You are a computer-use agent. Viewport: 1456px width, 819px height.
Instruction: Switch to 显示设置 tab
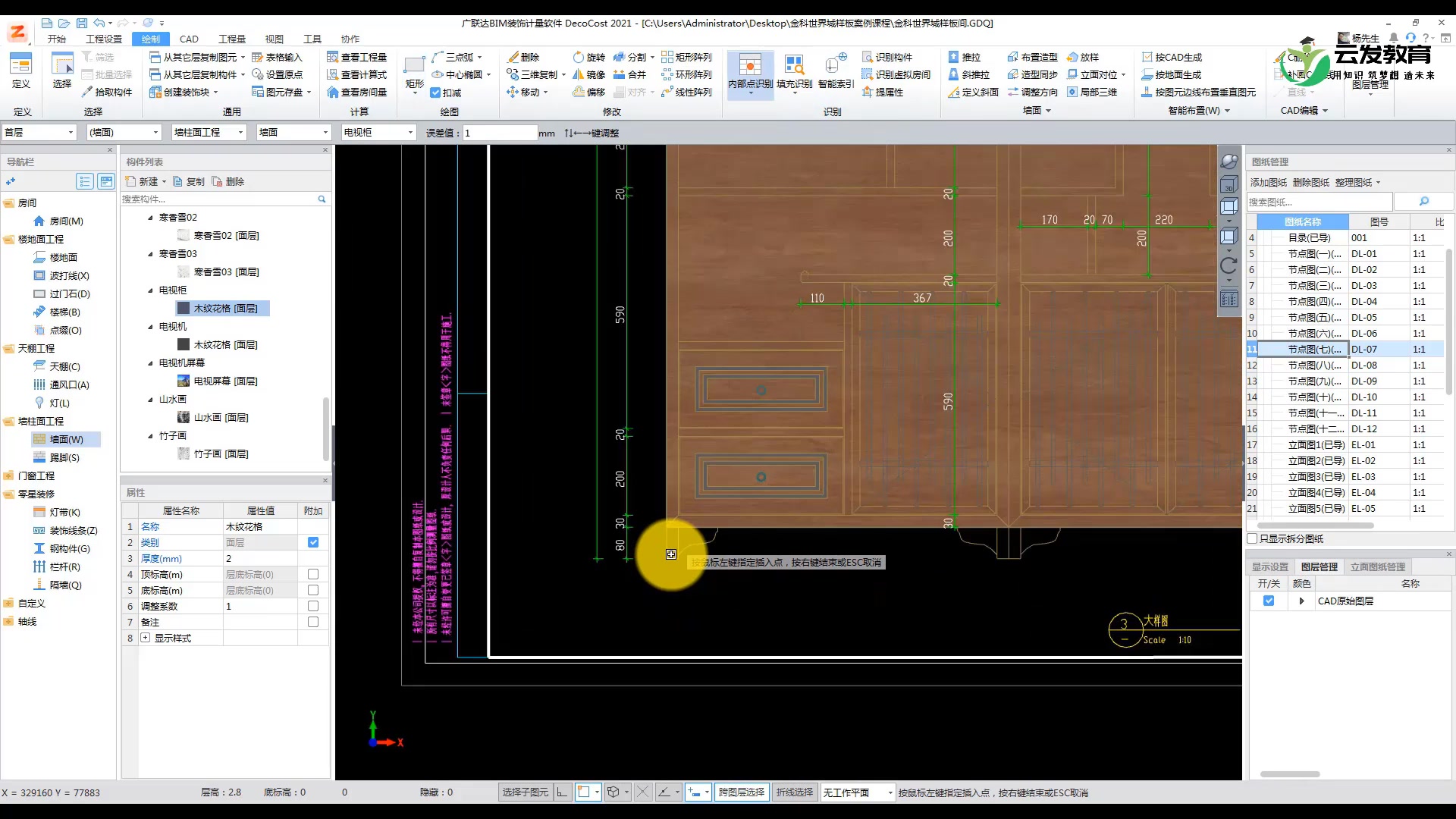click(1269, 566)
